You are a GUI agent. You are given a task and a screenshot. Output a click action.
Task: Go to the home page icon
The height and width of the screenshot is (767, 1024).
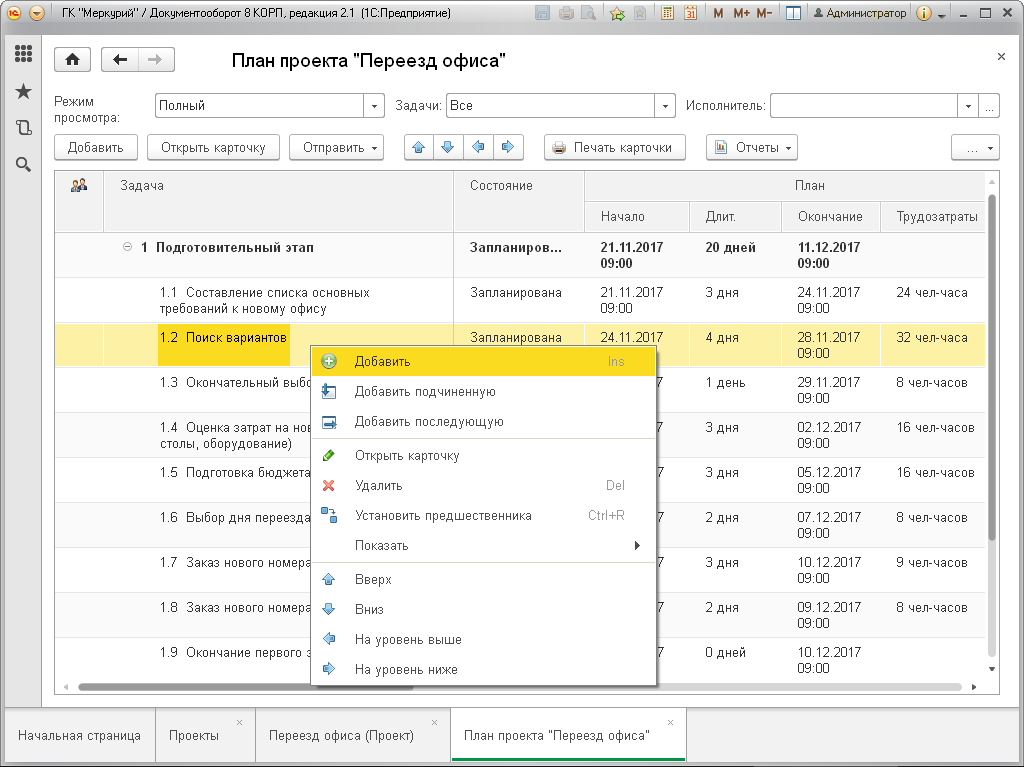[x=72, y=60]
